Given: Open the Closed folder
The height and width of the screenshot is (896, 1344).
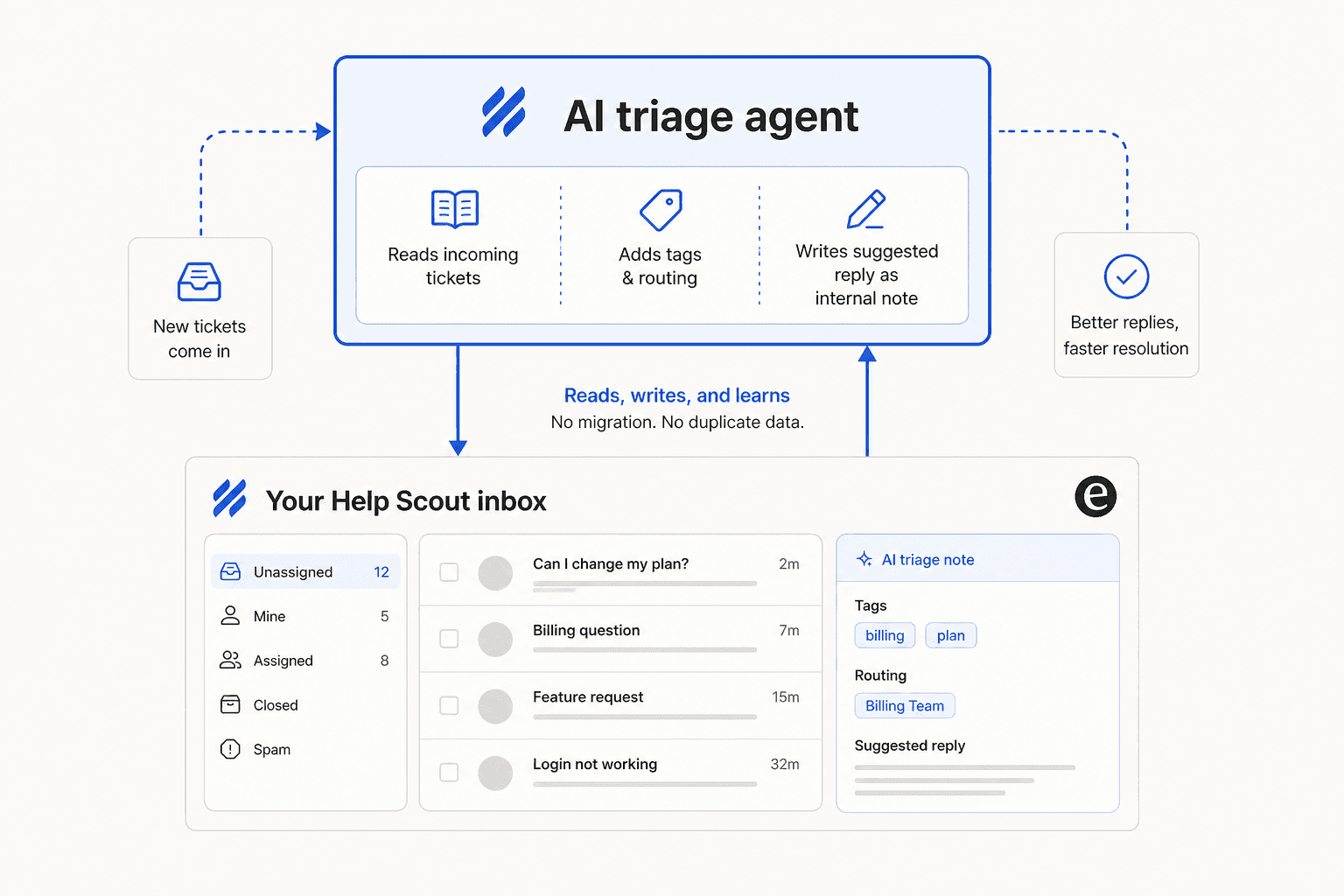Looking at the screenshot, I should pyautogui.click(x=305, y=704).
